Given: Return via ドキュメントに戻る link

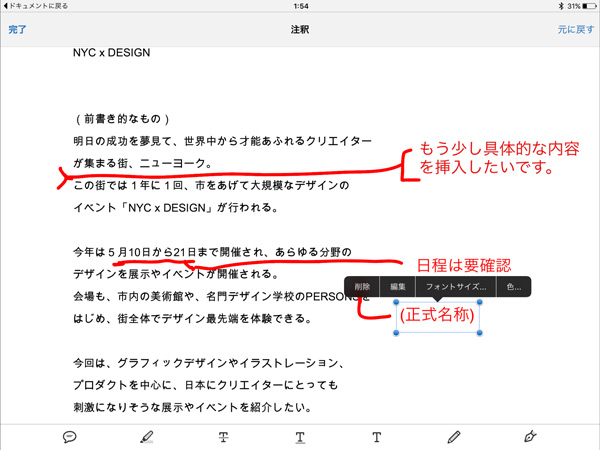Looking at the screenshot, I should click(37, 6).
